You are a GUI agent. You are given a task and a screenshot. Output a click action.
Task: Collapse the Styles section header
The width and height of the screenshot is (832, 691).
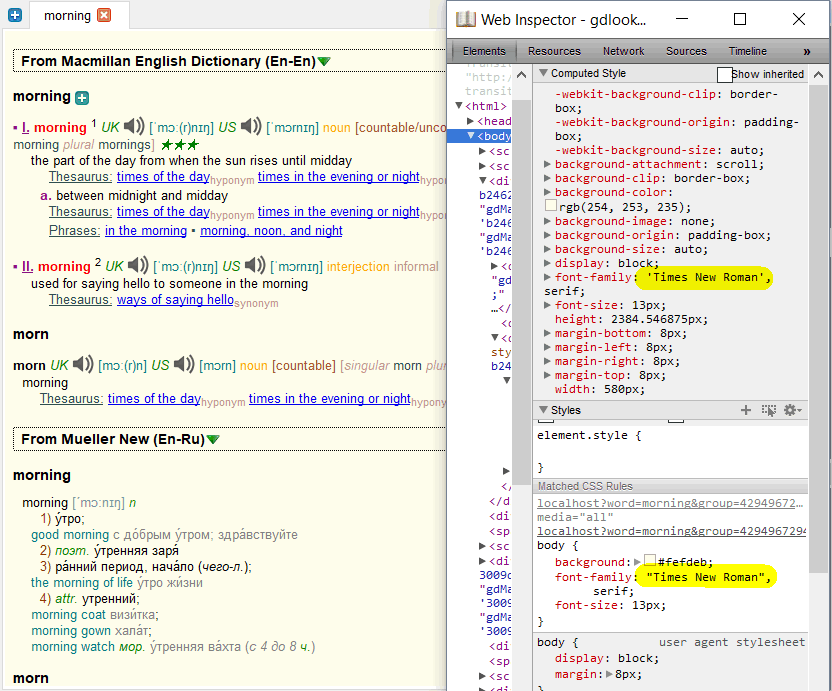tap(543, 410)
